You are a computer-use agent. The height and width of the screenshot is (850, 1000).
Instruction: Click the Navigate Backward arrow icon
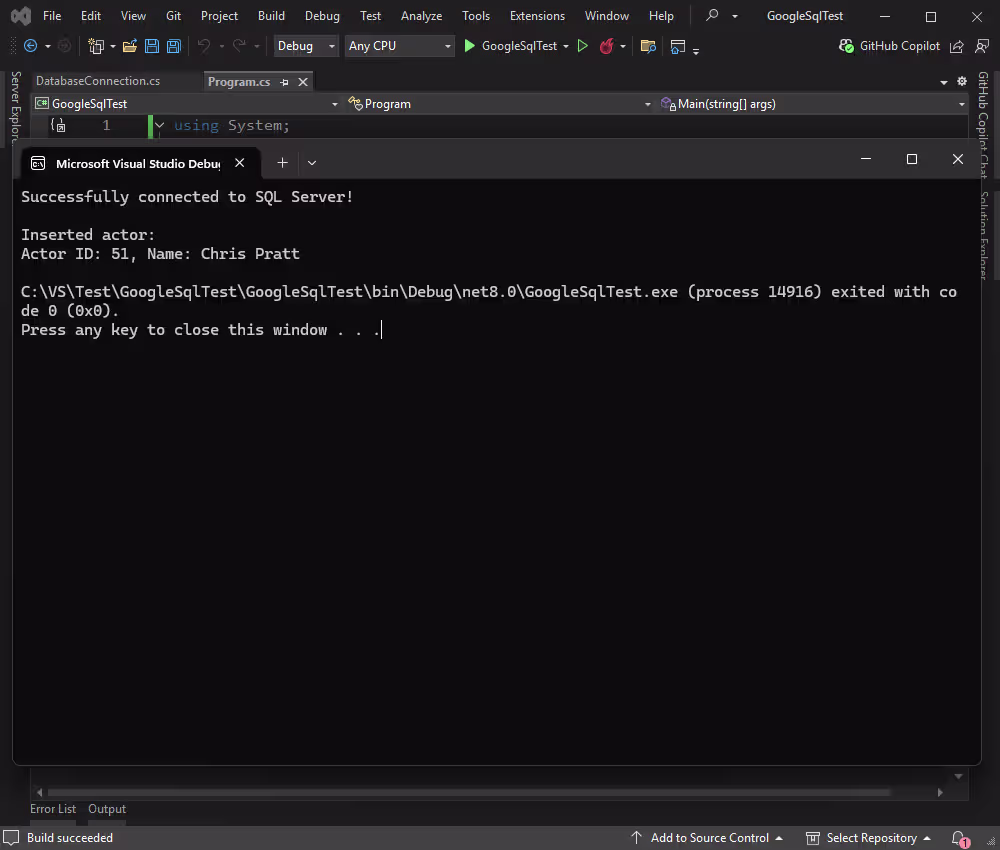click(31, 46)
